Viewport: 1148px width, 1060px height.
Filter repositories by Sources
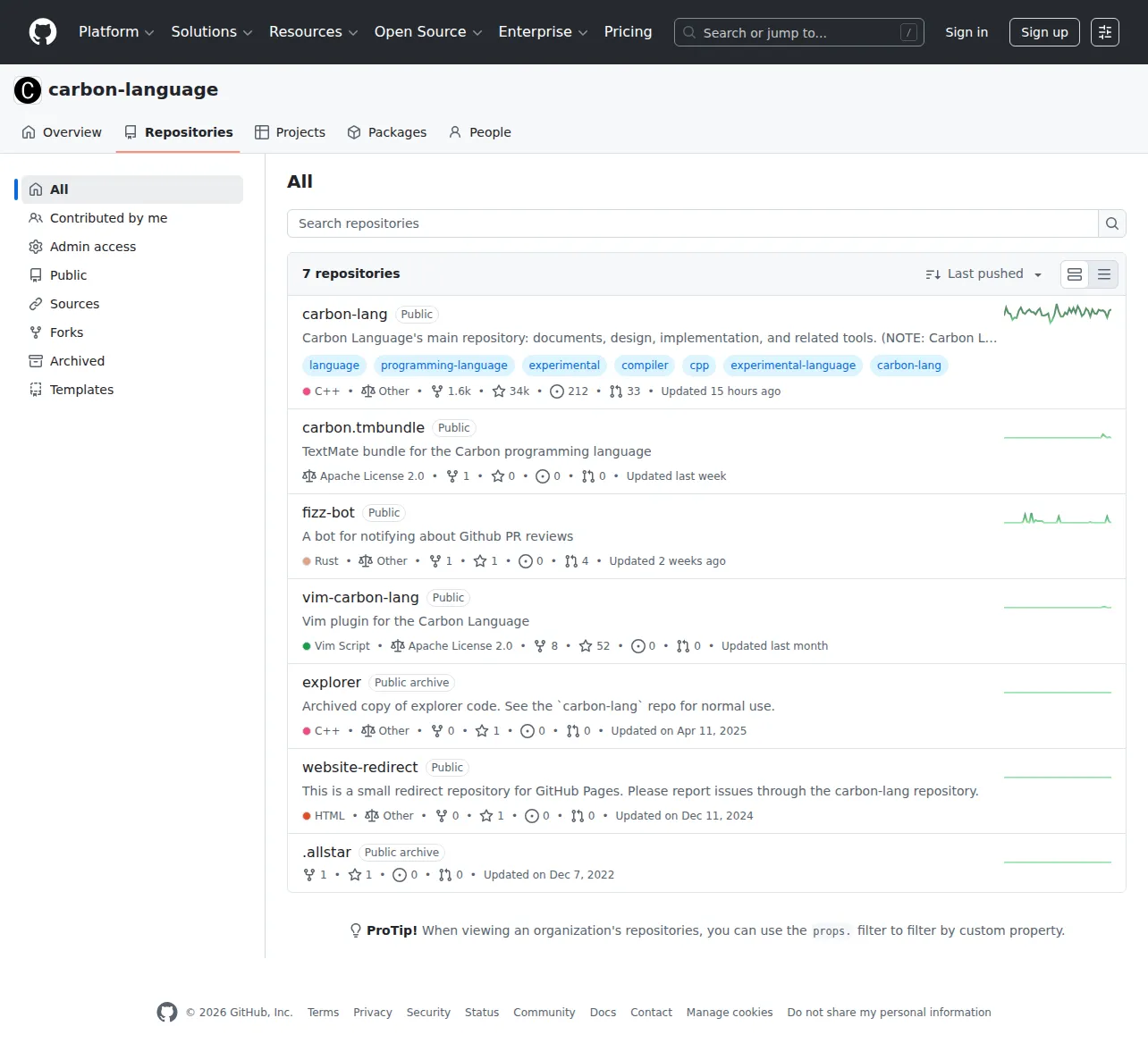(x=132, y=304)
